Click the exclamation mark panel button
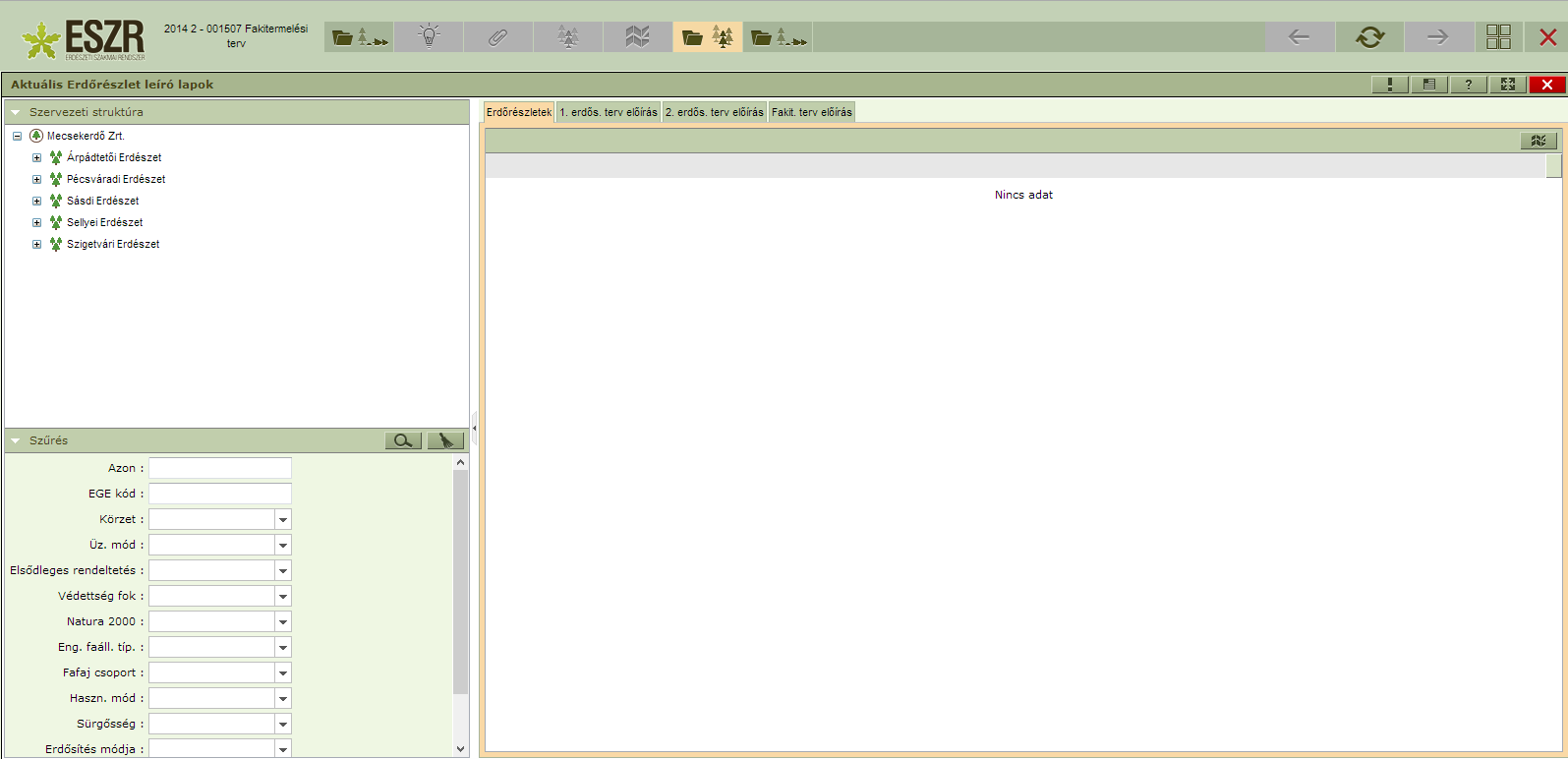 (1390, 85)
